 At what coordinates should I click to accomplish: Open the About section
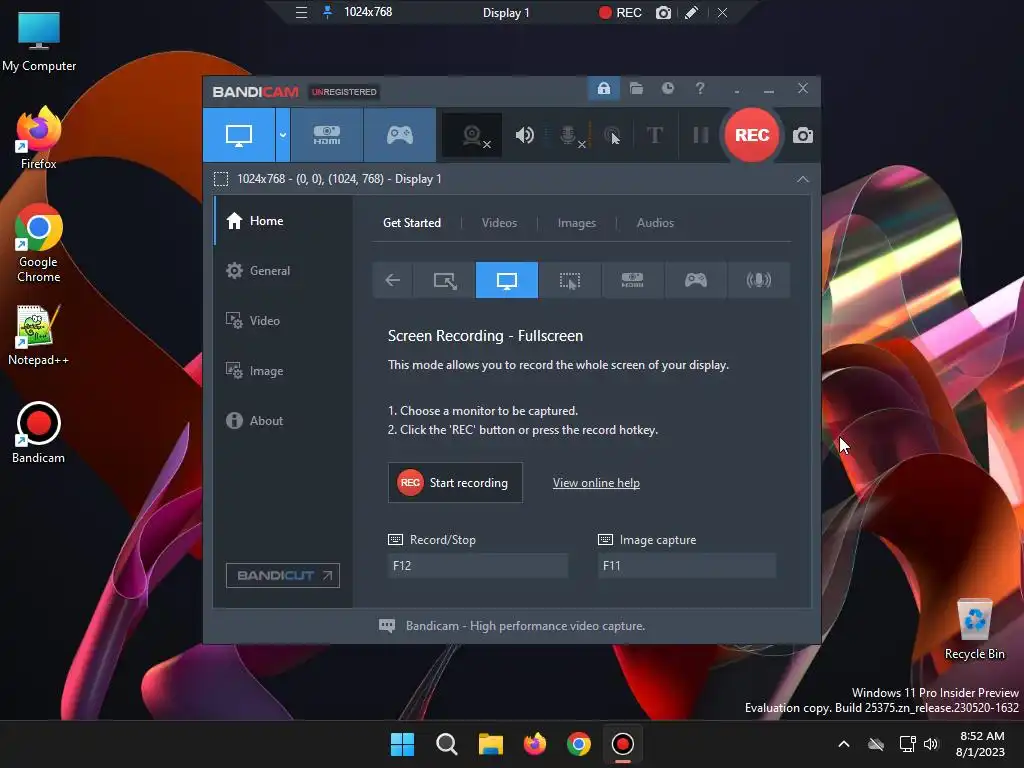(283, 421)
